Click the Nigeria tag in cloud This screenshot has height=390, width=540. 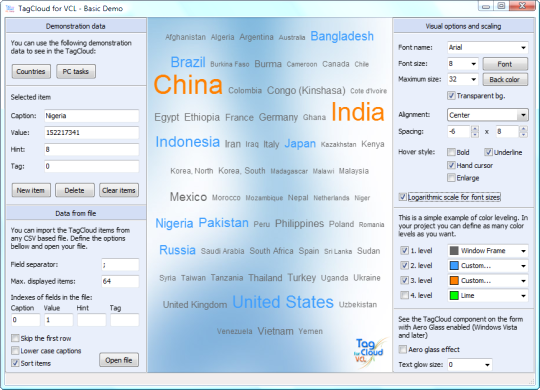[x=174, y=223]
